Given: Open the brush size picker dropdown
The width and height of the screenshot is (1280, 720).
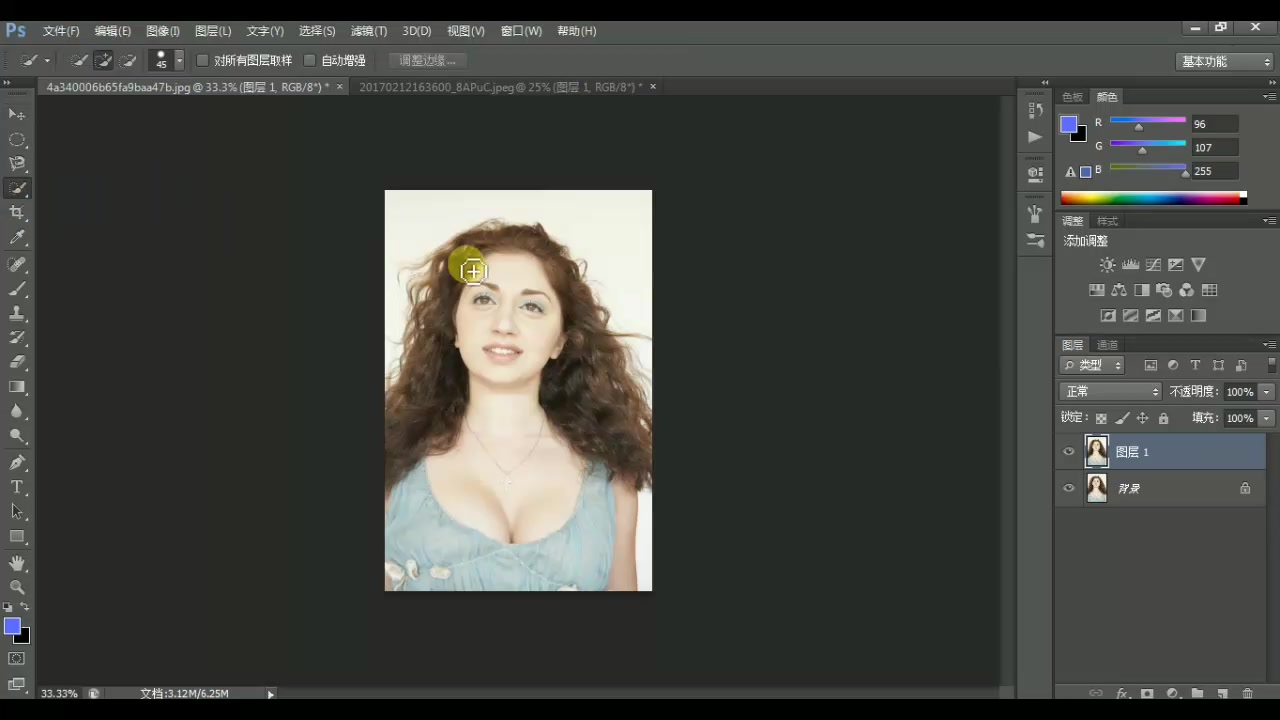Looking at the screenshot, I should [180, 60].
